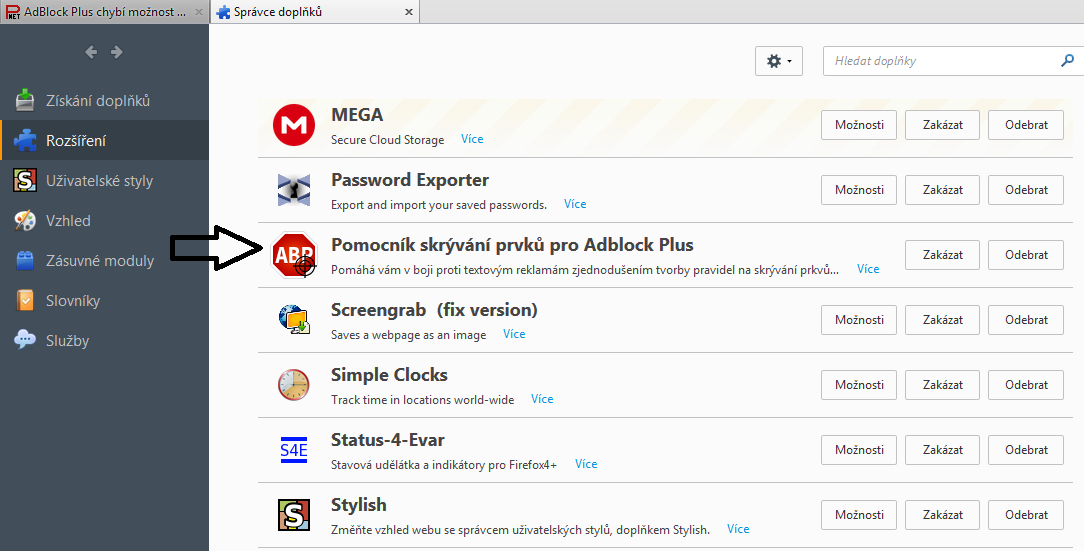Open the gear tools dropdown
Screen dimensions: 1084x551
click(779, 61)
